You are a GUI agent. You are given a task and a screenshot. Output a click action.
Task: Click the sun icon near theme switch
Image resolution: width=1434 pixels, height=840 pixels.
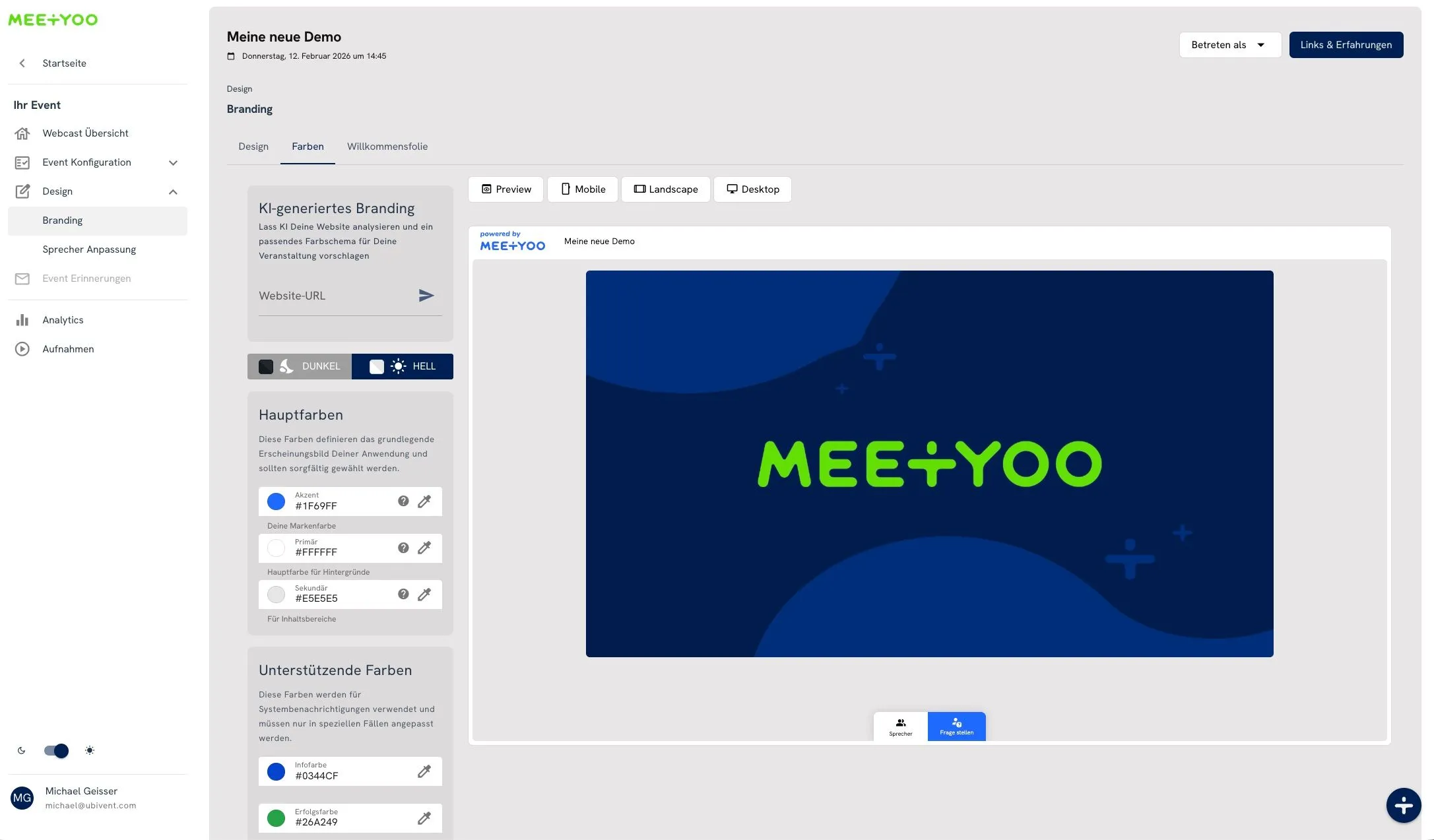click(90, 750)
